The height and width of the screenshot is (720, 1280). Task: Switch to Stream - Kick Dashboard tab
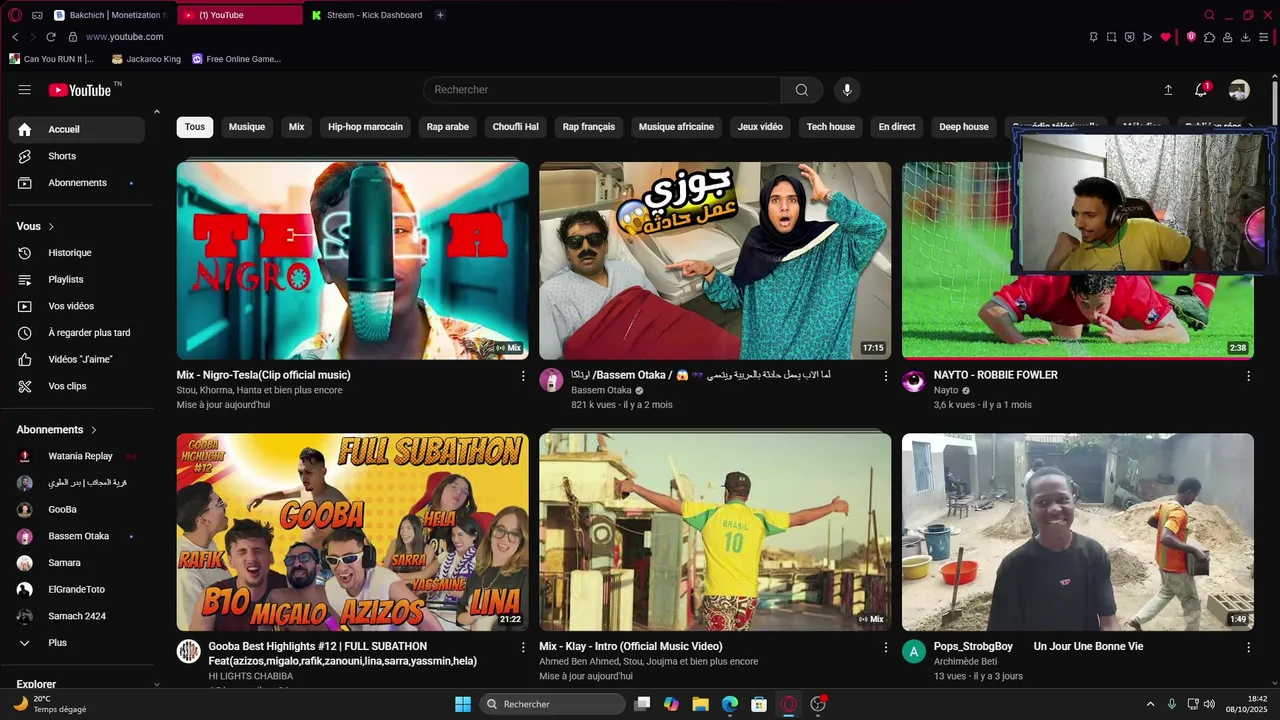pos(366,15)
